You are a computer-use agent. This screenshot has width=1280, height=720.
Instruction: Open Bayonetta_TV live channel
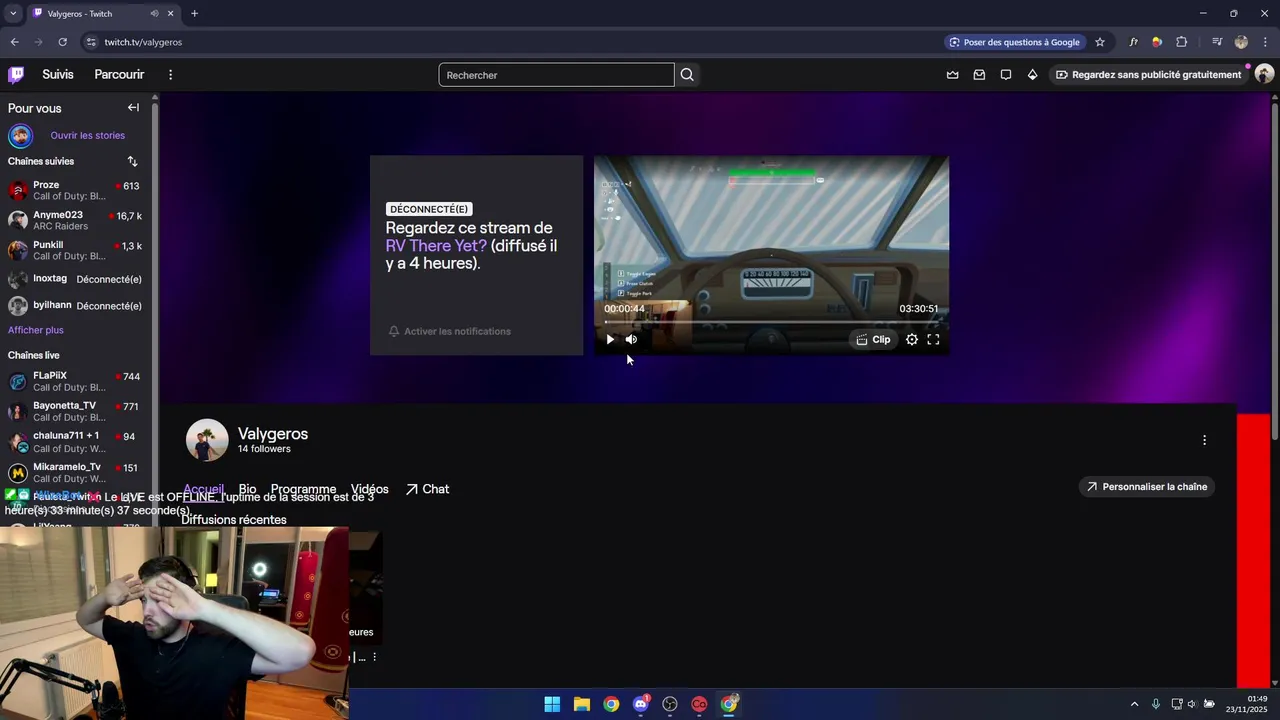pos(76,411)
